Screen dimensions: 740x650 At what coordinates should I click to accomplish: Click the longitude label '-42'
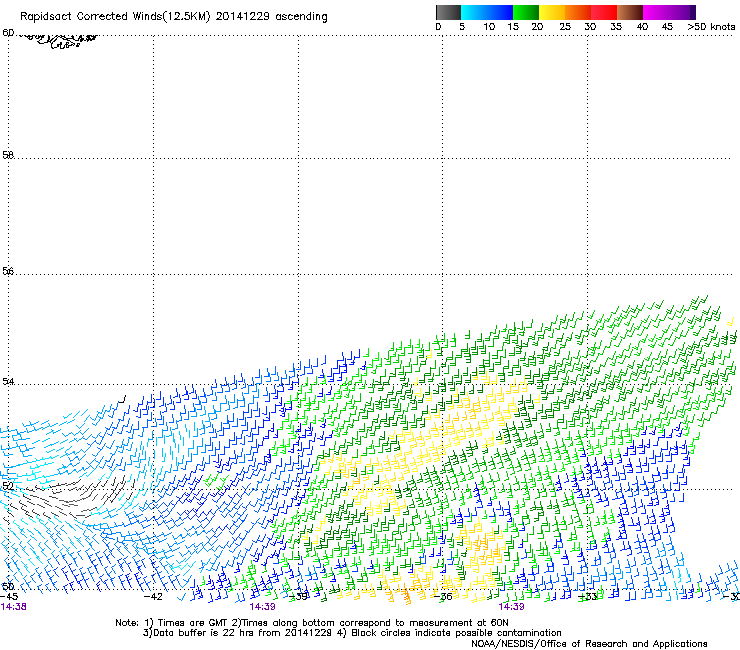tap(153, 597)
